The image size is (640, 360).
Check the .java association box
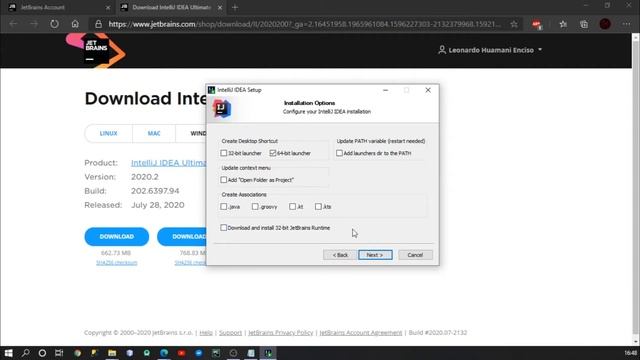tap(223, 207)
